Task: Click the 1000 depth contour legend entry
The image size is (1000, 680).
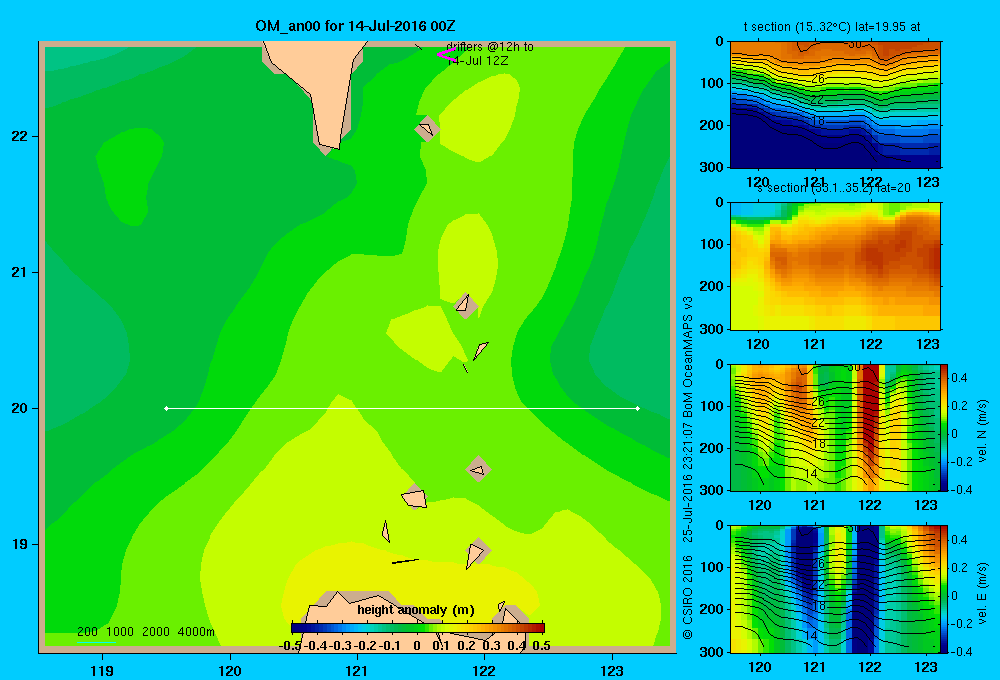Action: [x=120, y=632]
